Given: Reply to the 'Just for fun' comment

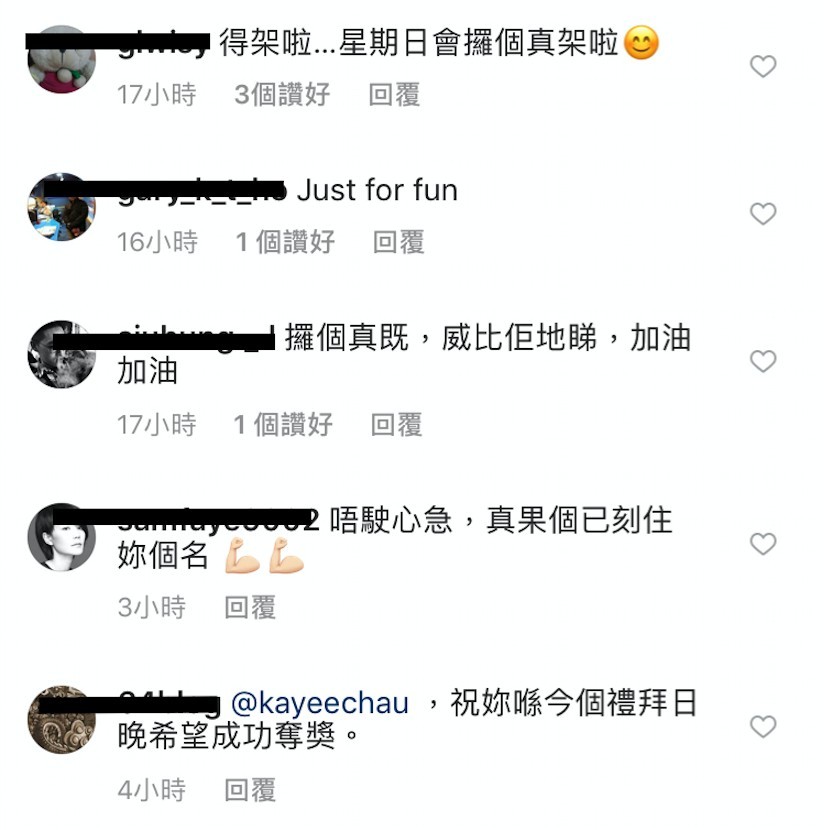Looking at the screenshot, I should 399,242.
